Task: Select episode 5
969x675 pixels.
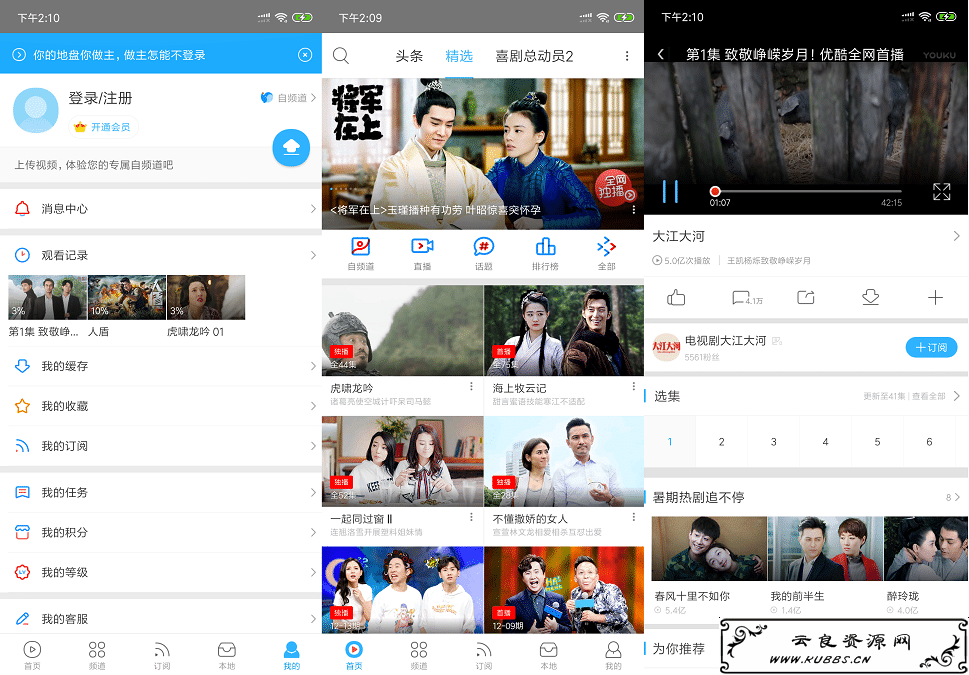Action: [878, 441]
